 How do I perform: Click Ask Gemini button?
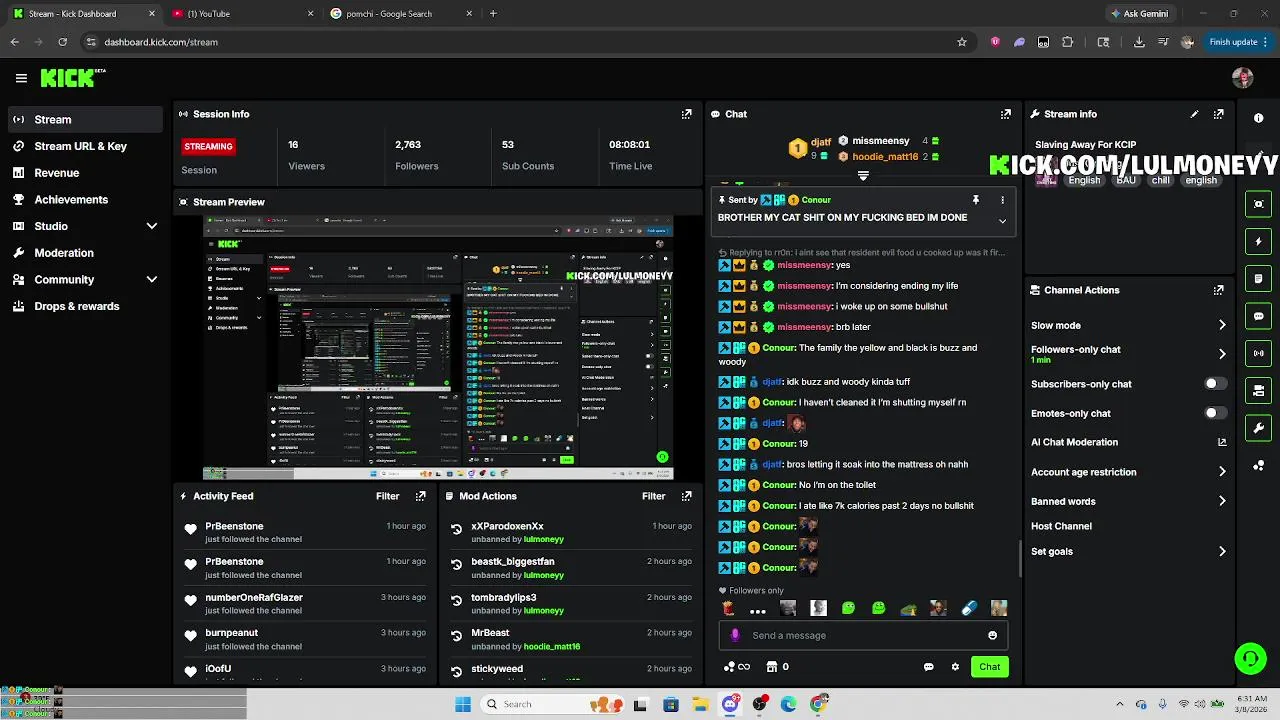pos(1139,14)
